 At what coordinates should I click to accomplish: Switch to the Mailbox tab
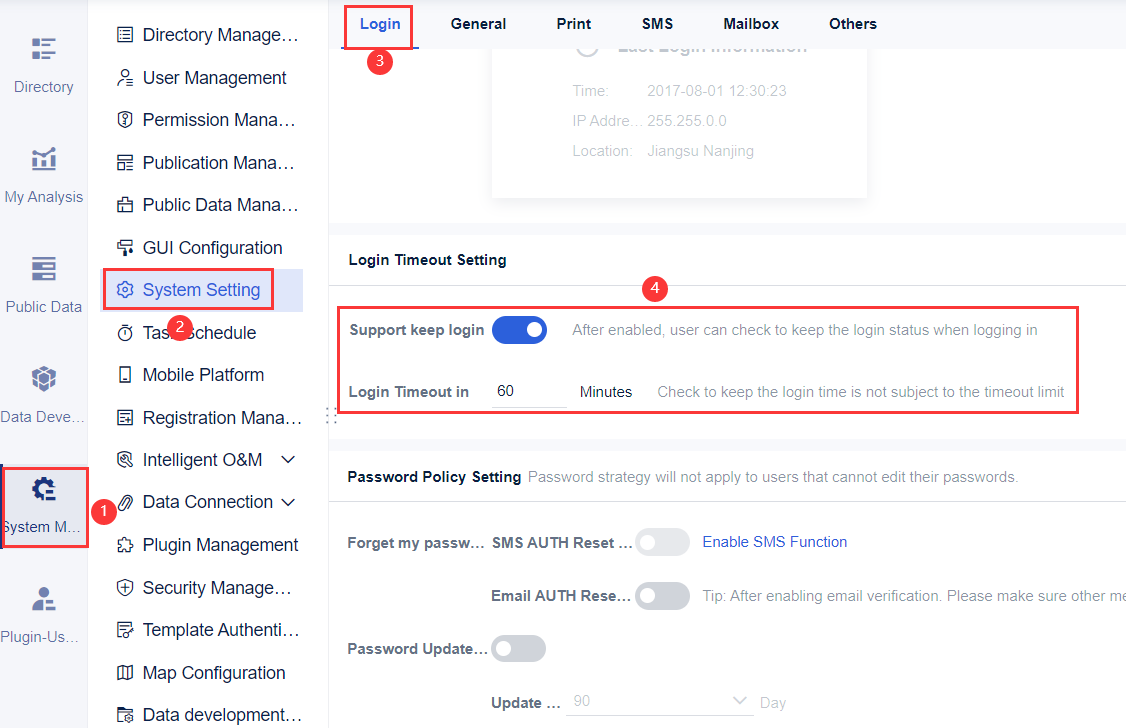[x=750, y=23]
